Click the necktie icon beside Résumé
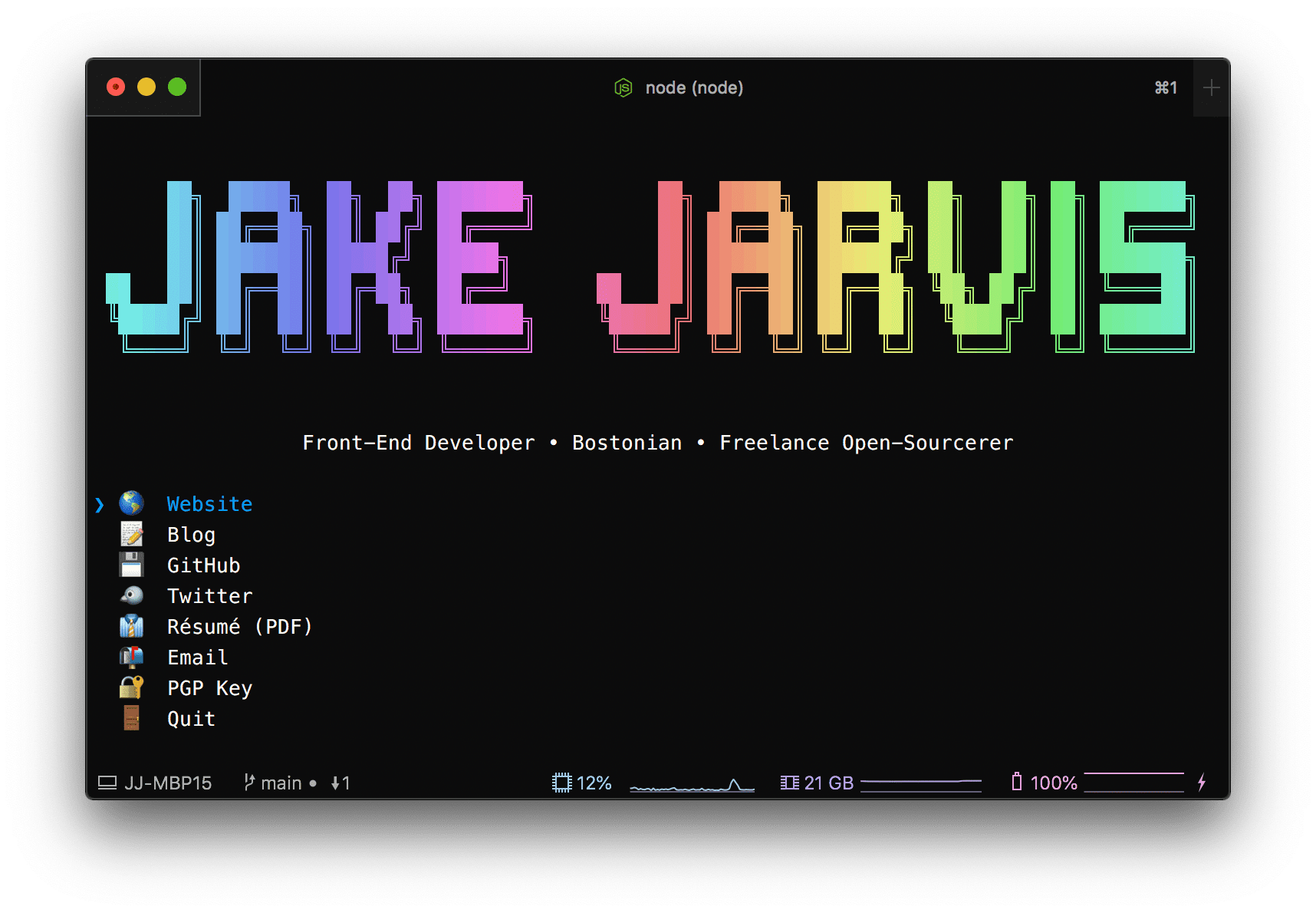Screen dimensions: 1316x913 [131, 626]
